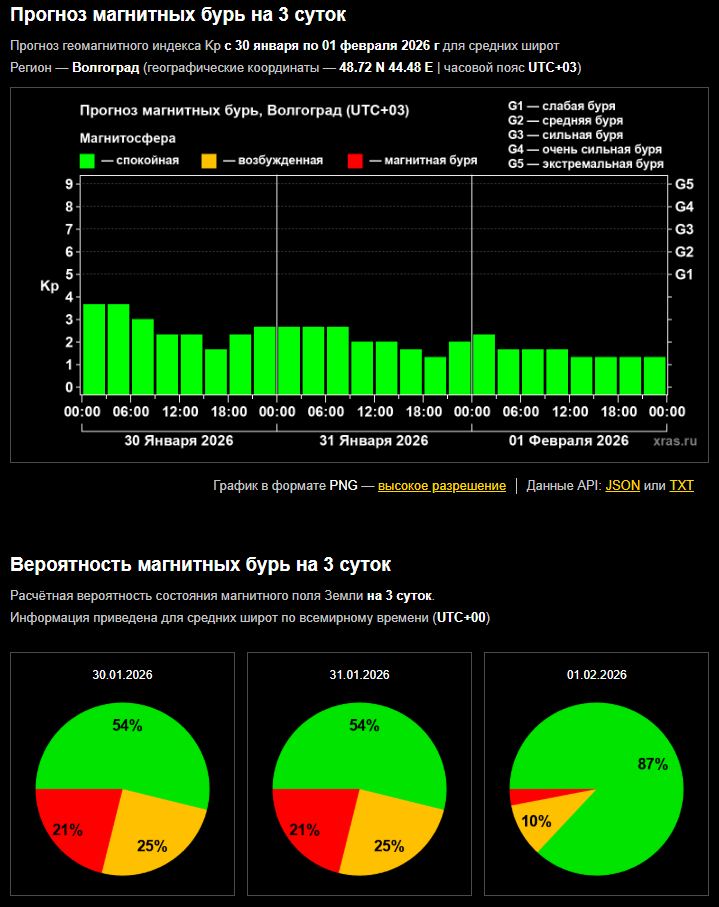Viewport: 719px width, 907px height.
Task: Open the TXT API data link
Action: click(681, 485)
